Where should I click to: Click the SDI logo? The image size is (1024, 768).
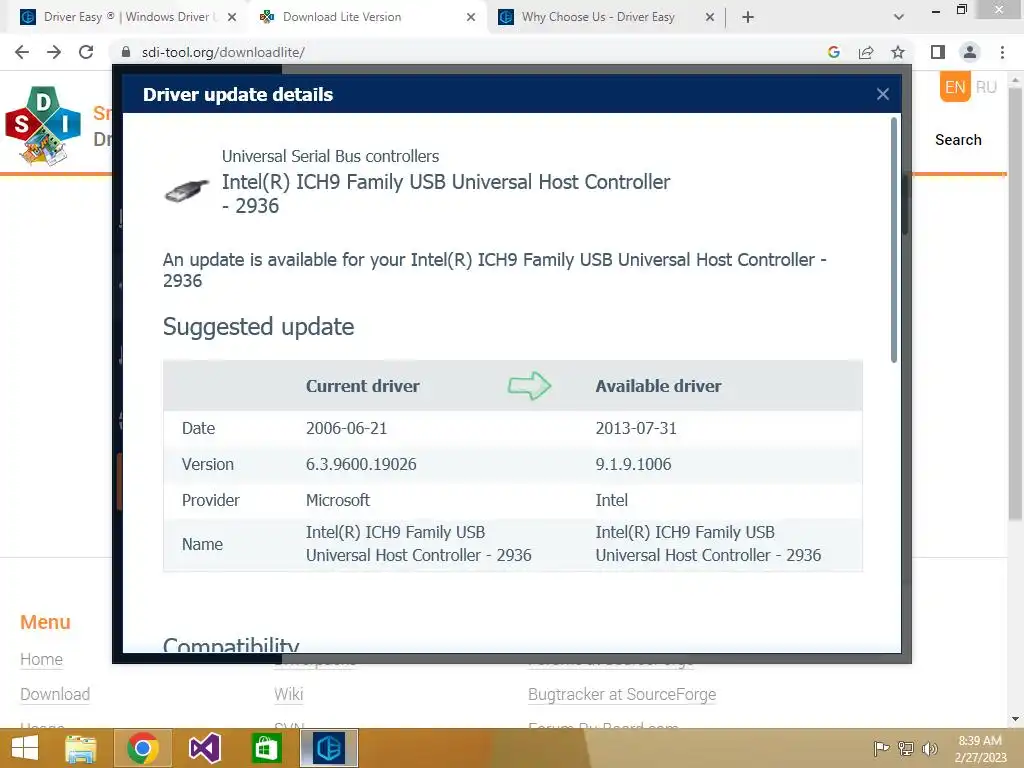click(x=43, y=125)
